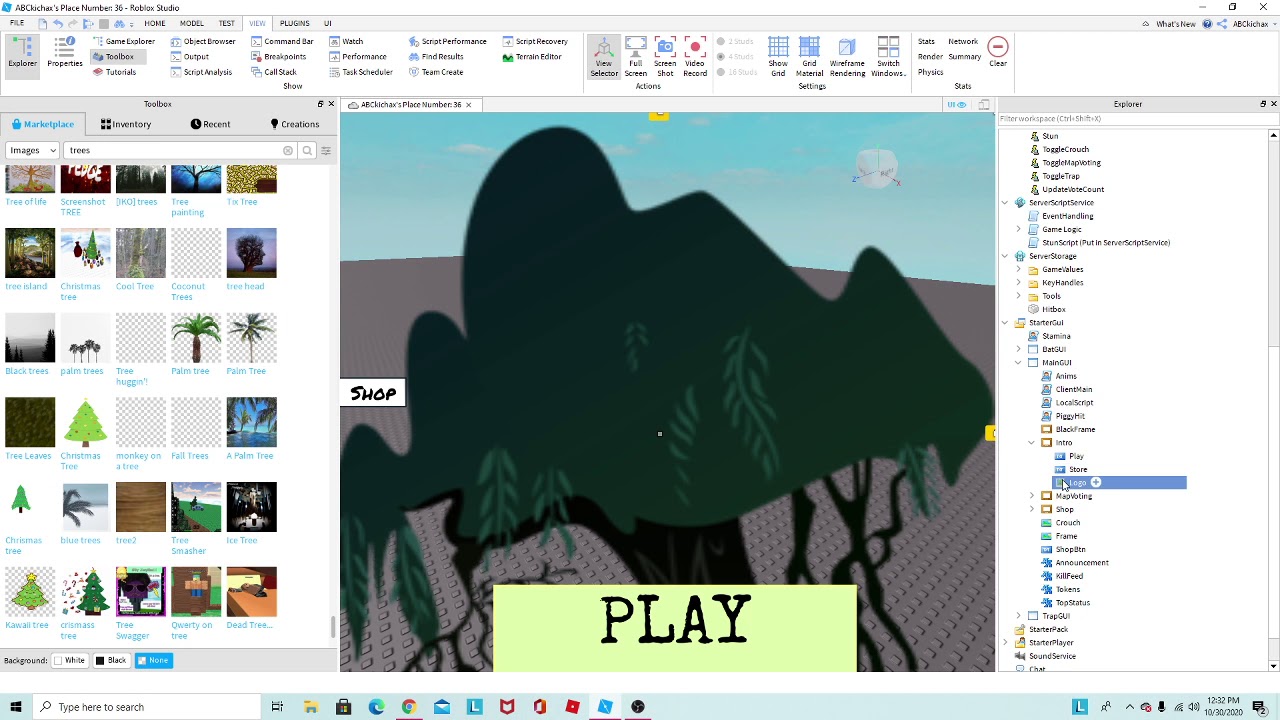Open the Team Create window
The width and height of the screenshot is (1280, 720).
coord(435,72)
